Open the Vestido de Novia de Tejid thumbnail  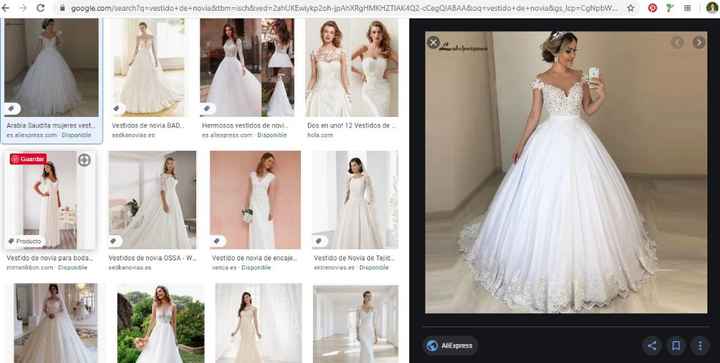tap(355, 200)
